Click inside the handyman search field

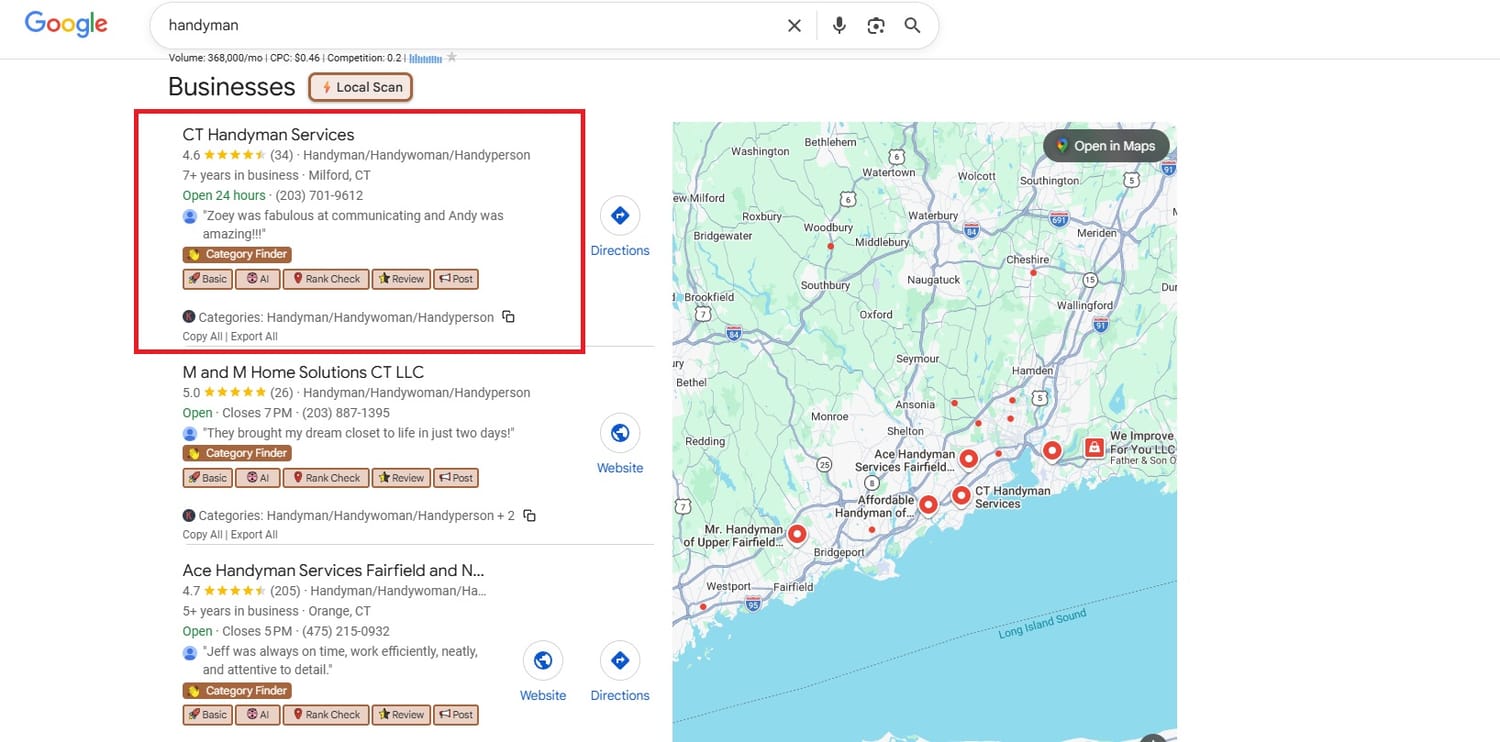(470, 25)
